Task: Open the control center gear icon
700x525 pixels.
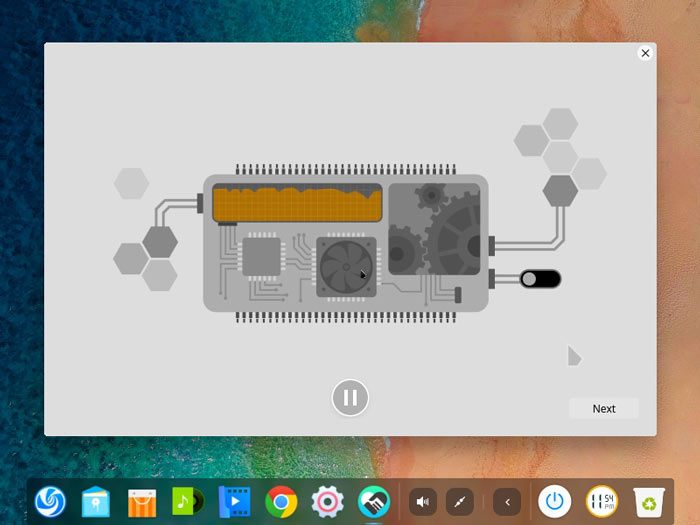Action: tap(327, 502)
